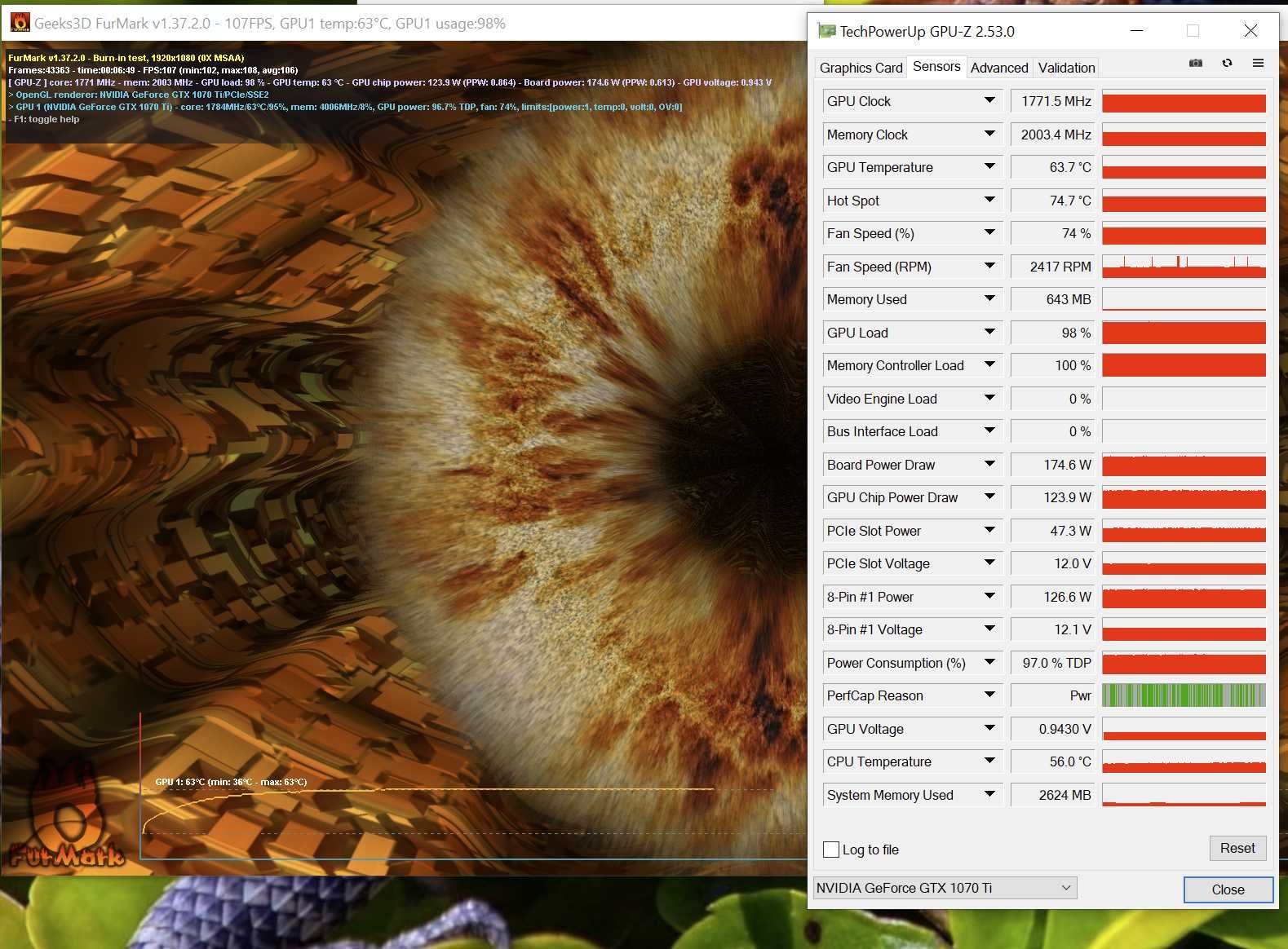This screenshot has height=949, width=1288.
Task: Open the GPU-Z hamburger menu
Action: point(1258,63)
